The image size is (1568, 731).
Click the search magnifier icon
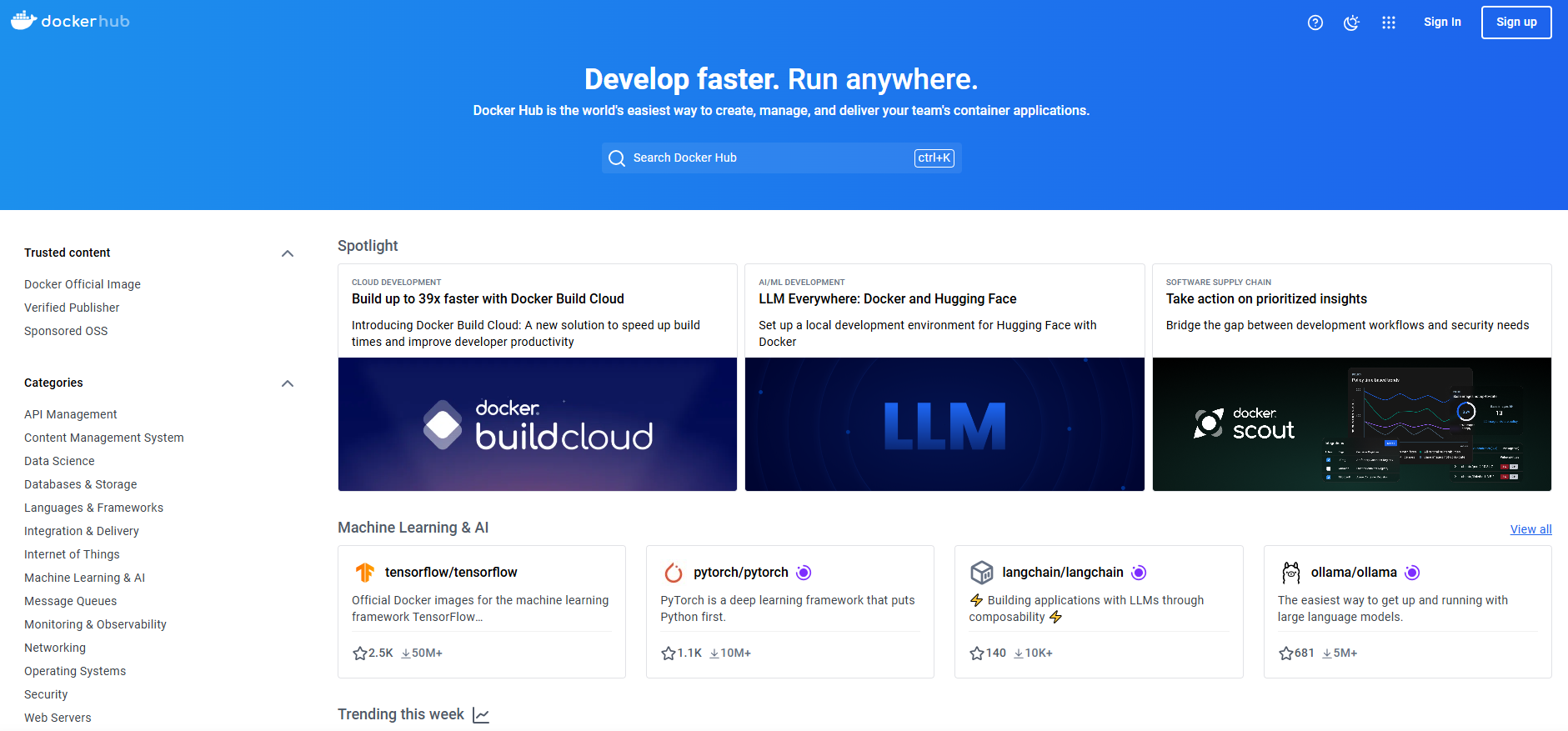[617, 158]
